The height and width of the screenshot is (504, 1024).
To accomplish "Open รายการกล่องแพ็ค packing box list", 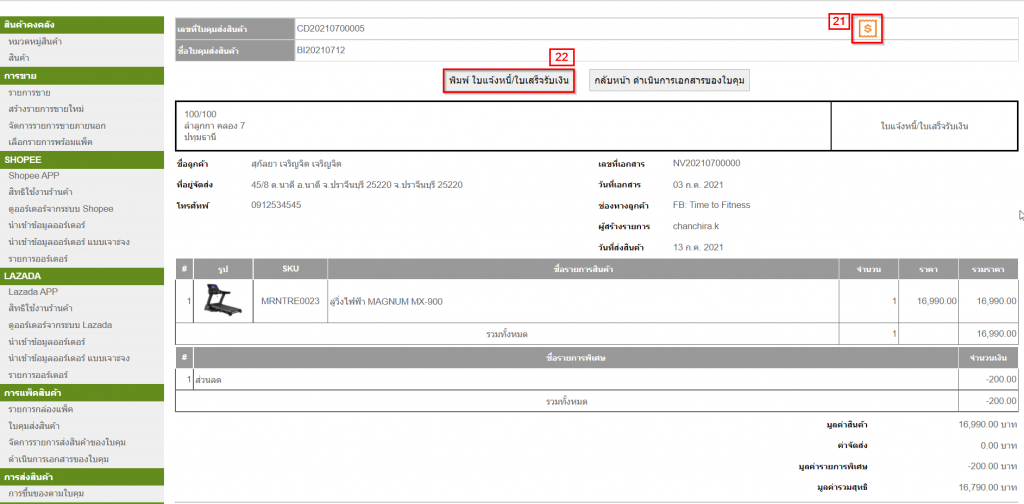I will [x=40, y=410].
